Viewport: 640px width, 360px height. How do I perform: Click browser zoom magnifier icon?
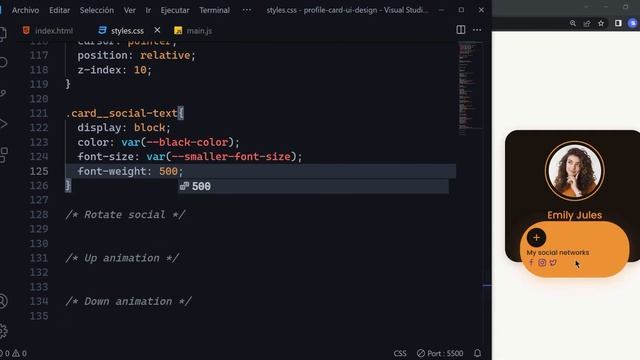(x=573, y=24)
